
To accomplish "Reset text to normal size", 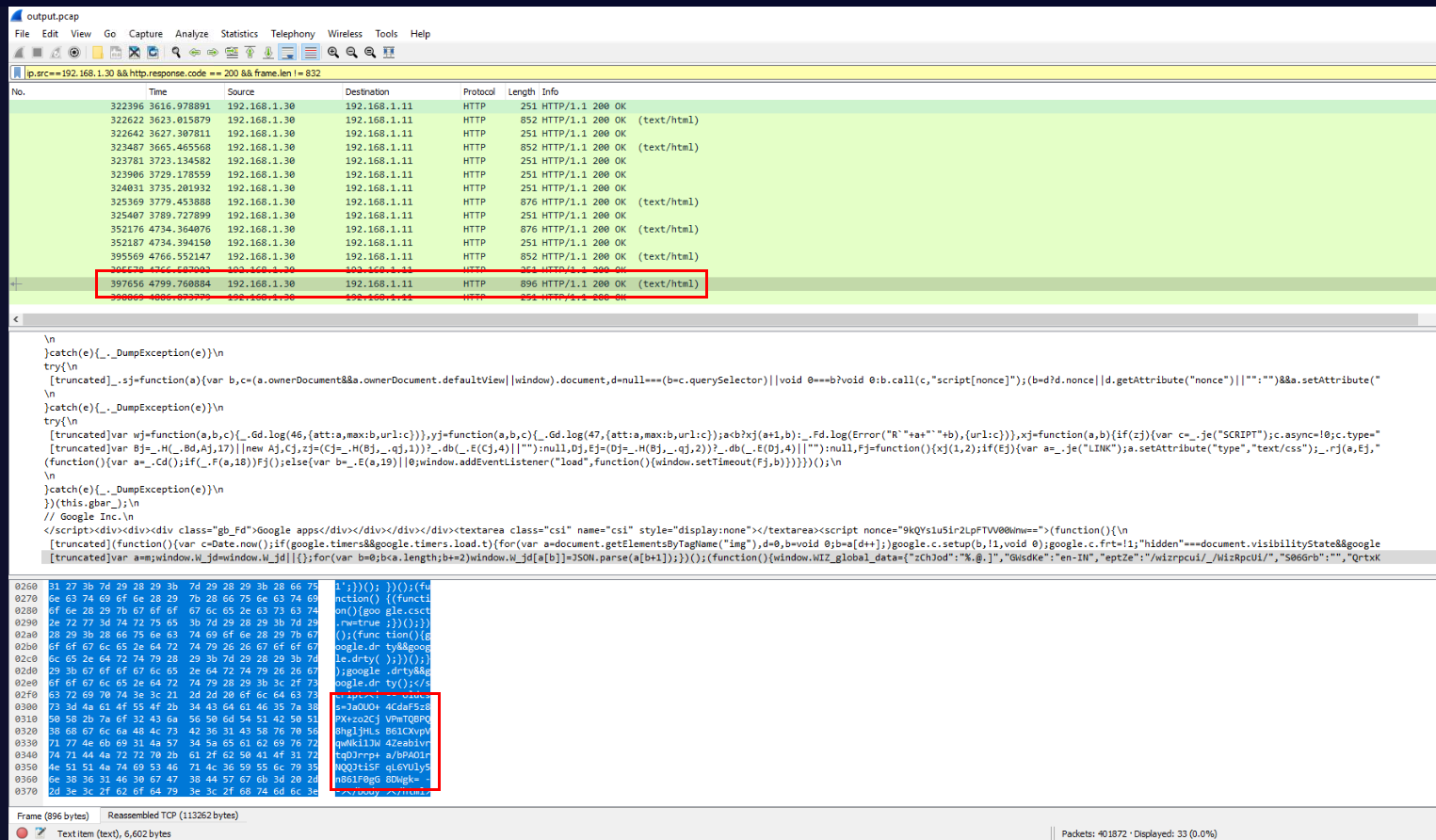I will coord(370,53).
